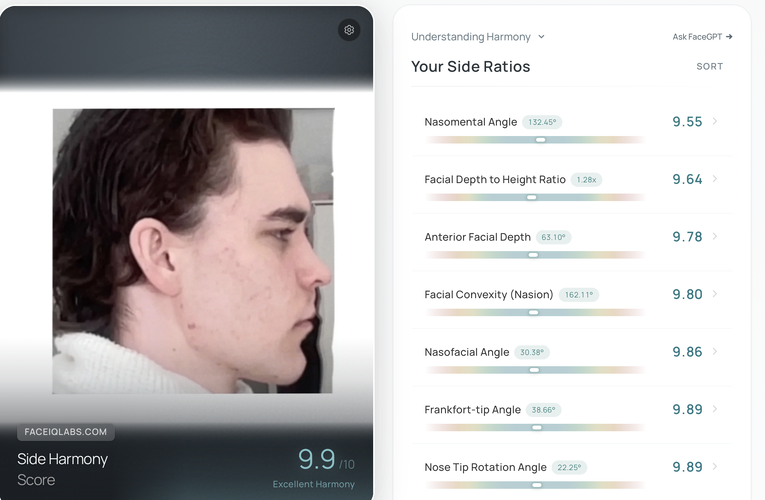Select the Nasomental Angle label

(470, 122)
